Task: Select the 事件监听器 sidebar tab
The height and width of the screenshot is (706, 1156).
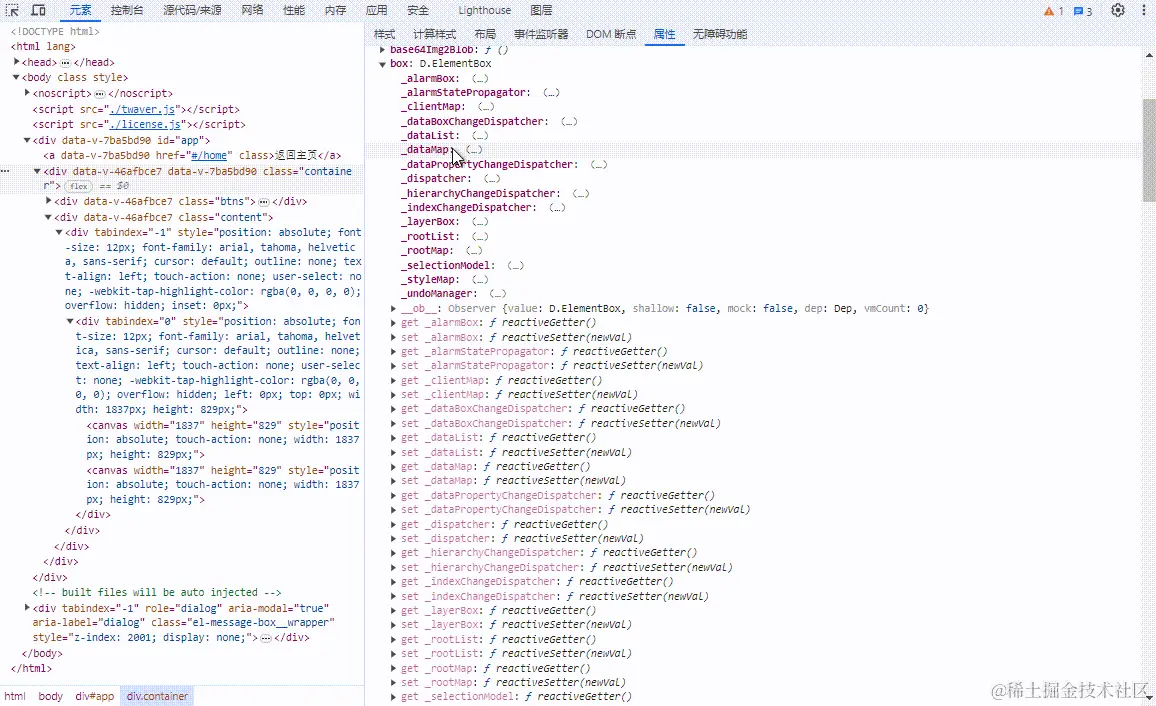Action: pyautogui.click(x=541, y=34)
